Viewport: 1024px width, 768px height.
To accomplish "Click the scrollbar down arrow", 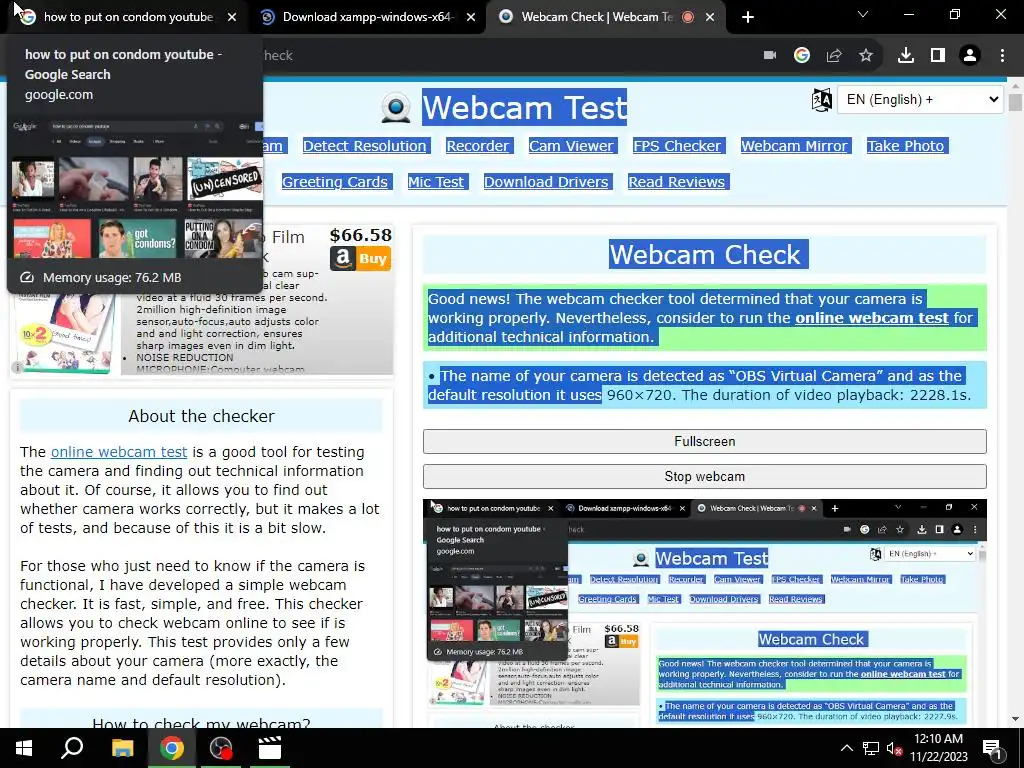I will (x=1015, y=719).
